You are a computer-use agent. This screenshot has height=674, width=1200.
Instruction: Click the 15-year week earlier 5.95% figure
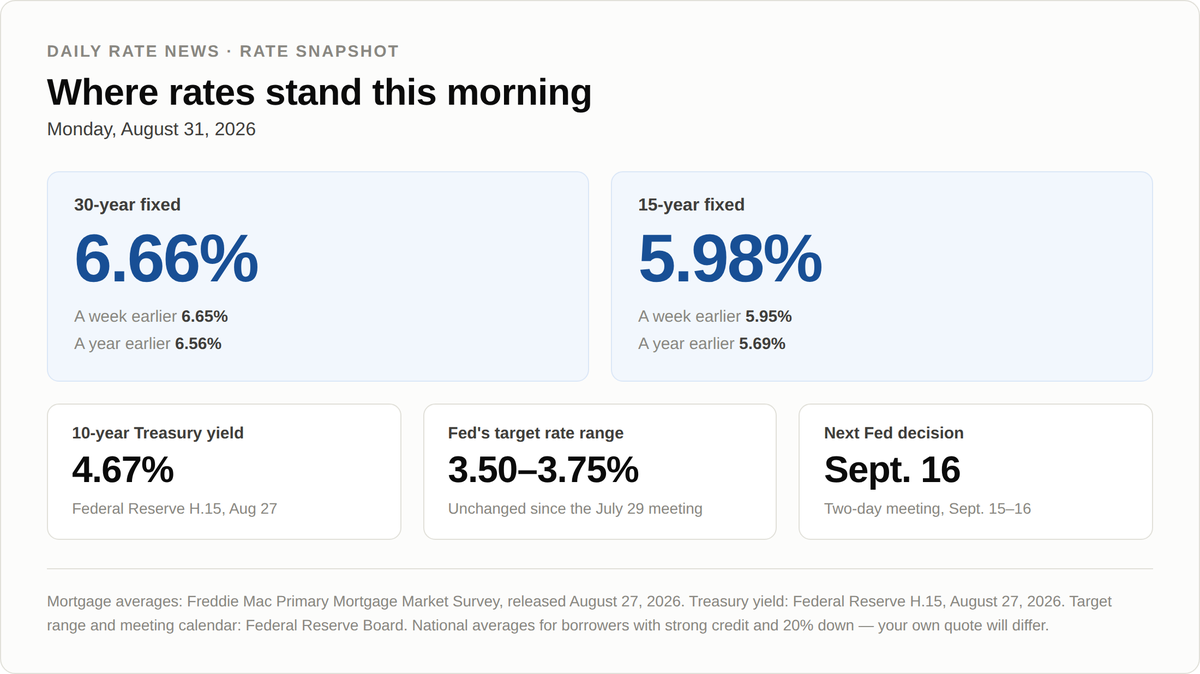click(x=768, y=316)
